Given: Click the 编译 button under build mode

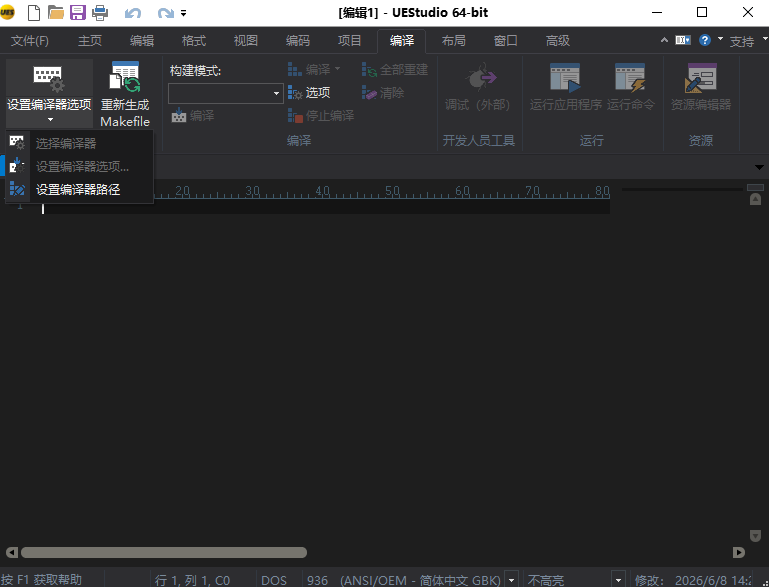Looking at the screenshot, I should (x=193, y=116).
